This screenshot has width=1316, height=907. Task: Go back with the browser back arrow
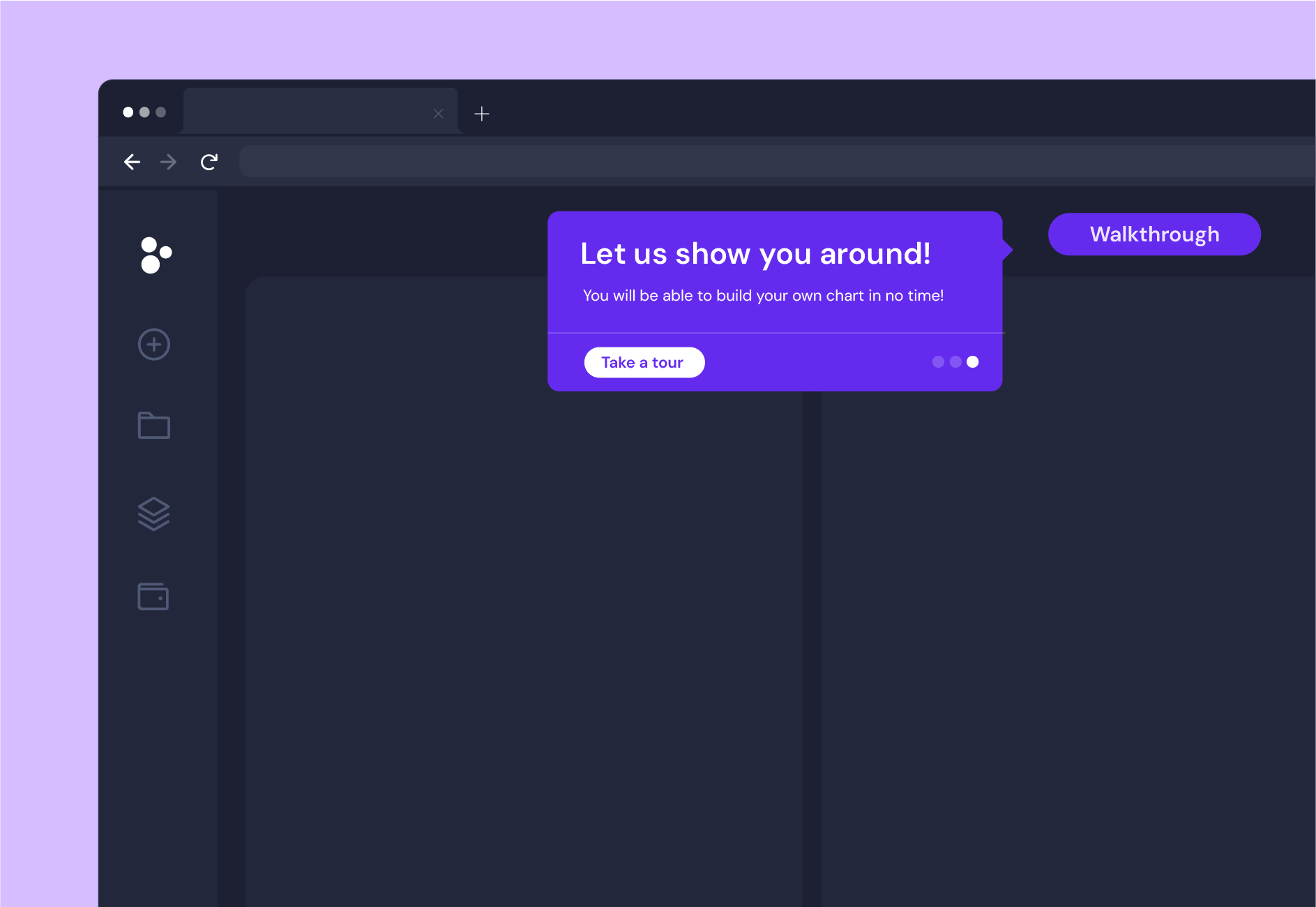[133, 162]
